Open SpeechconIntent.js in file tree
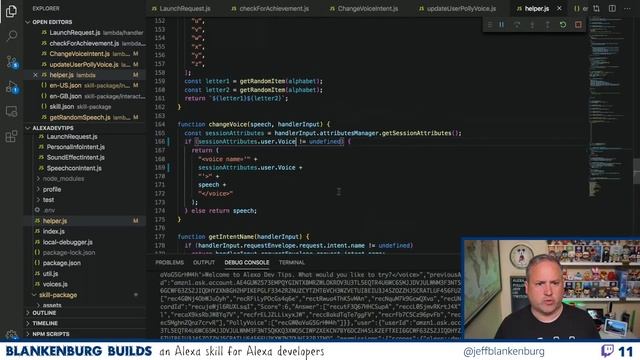The image size is (640, 360). click(x=74, y=168)
